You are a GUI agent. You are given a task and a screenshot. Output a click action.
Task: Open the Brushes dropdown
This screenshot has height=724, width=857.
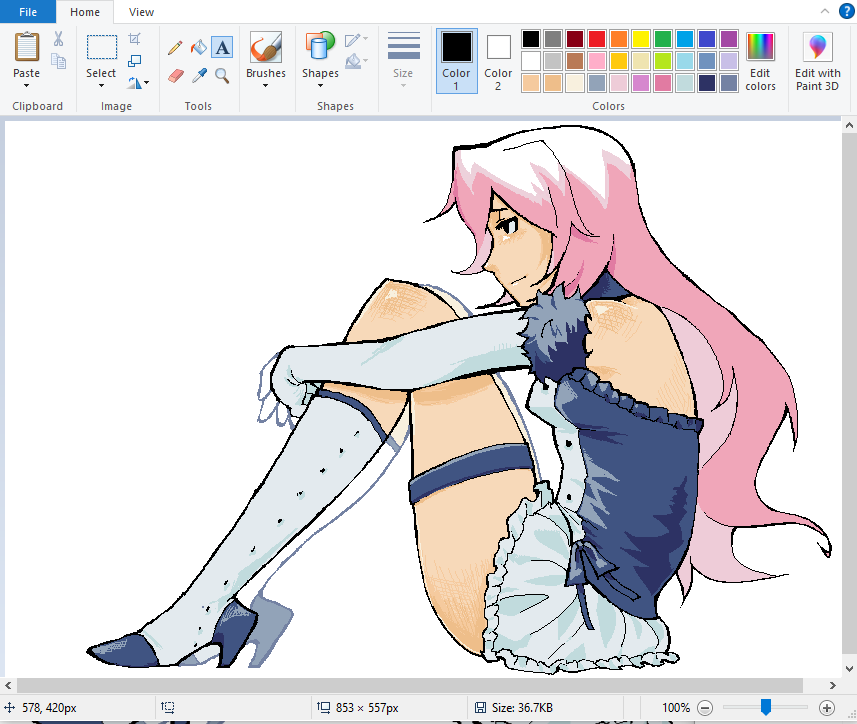[x=266, y=86]
